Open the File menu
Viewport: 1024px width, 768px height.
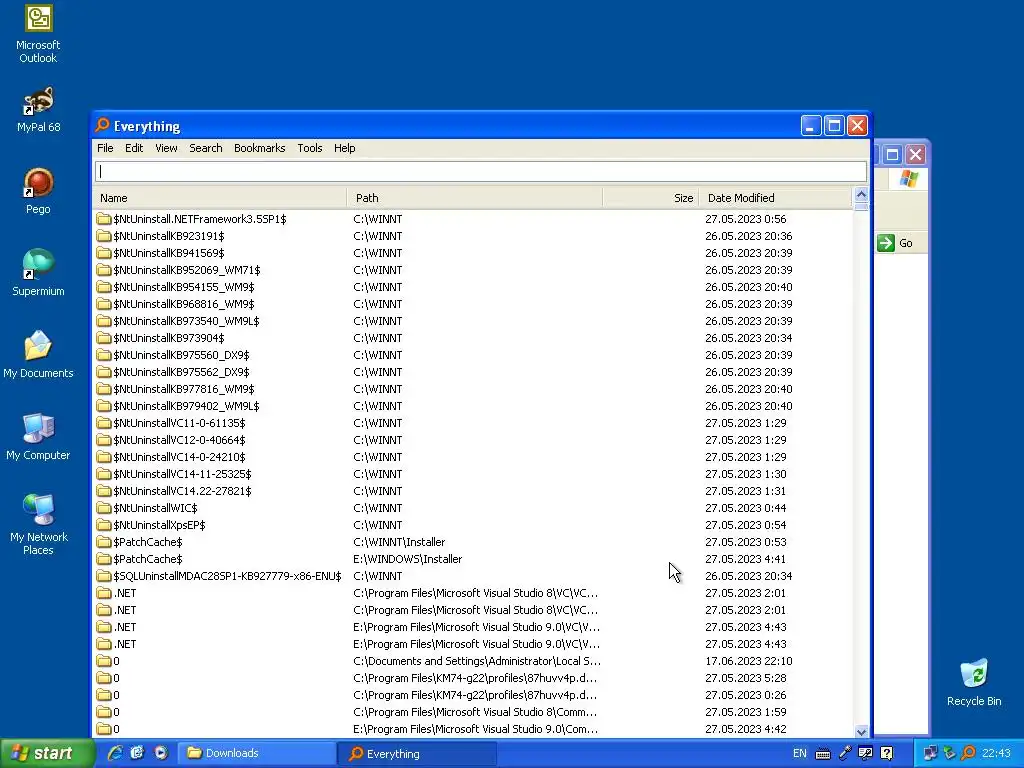pos(105,148)
